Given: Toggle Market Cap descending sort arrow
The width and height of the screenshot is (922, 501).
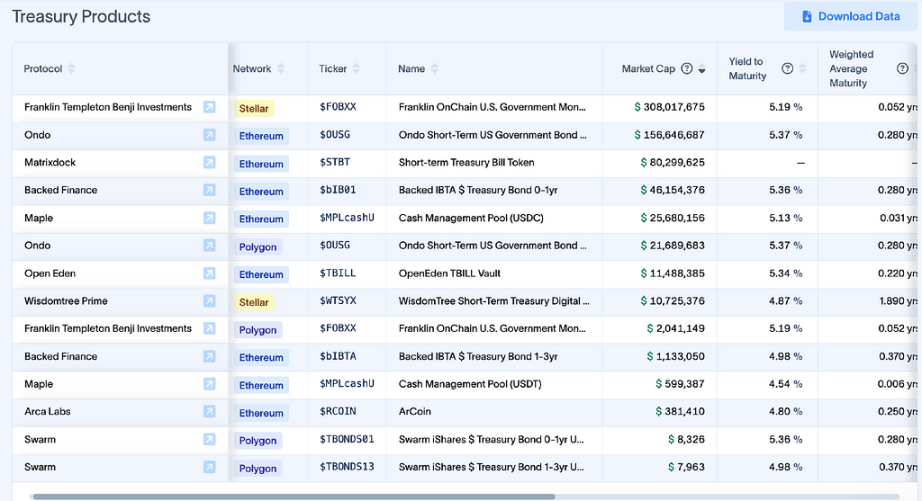Looking at the screenshot, I should [x=701, y=69].
